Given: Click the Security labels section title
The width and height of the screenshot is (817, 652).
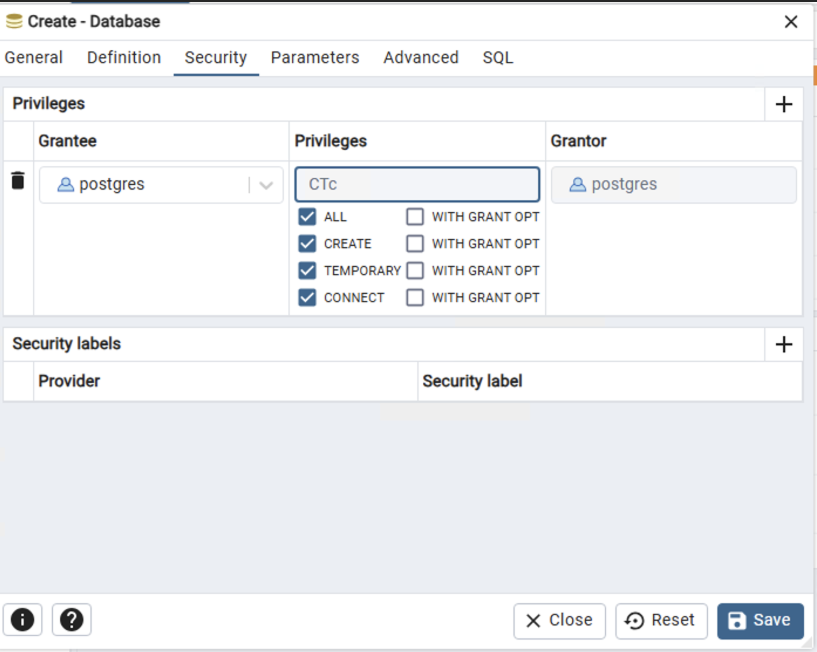Looking at the screenshot, I should (67, 344).
